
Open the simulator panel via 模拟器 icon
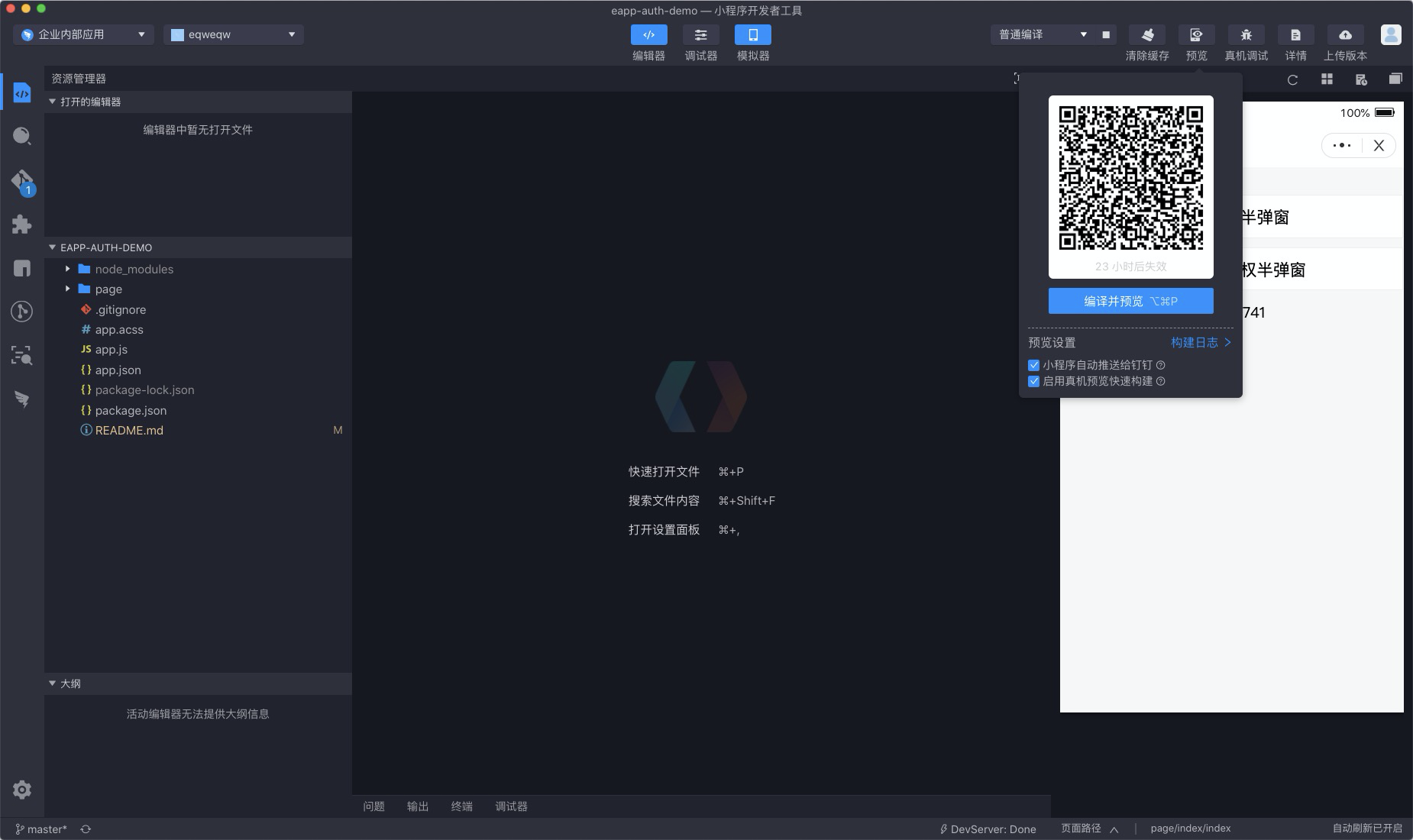(753, 34)
